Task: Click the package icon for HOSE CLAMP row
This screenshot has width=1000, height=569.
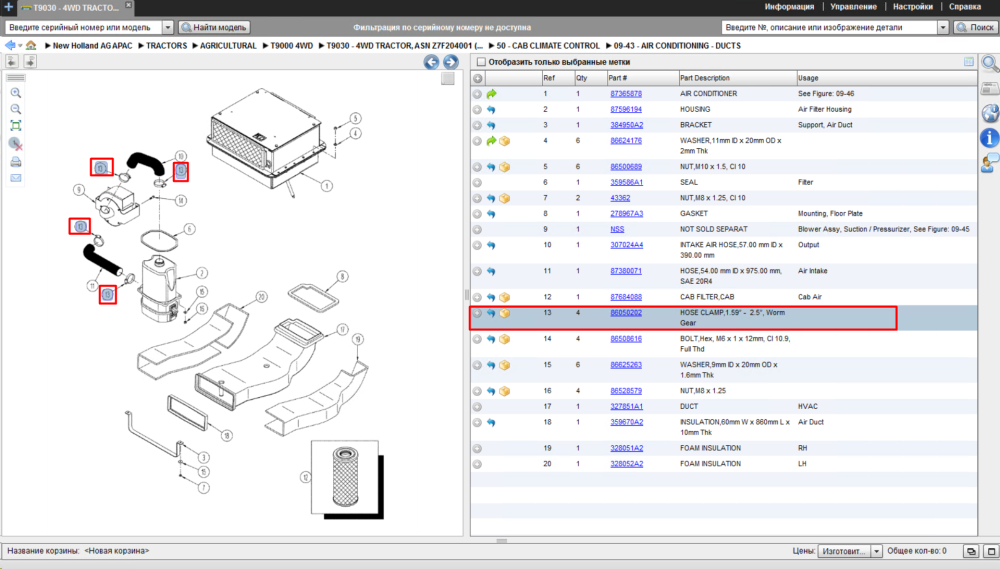Action: 504,313
